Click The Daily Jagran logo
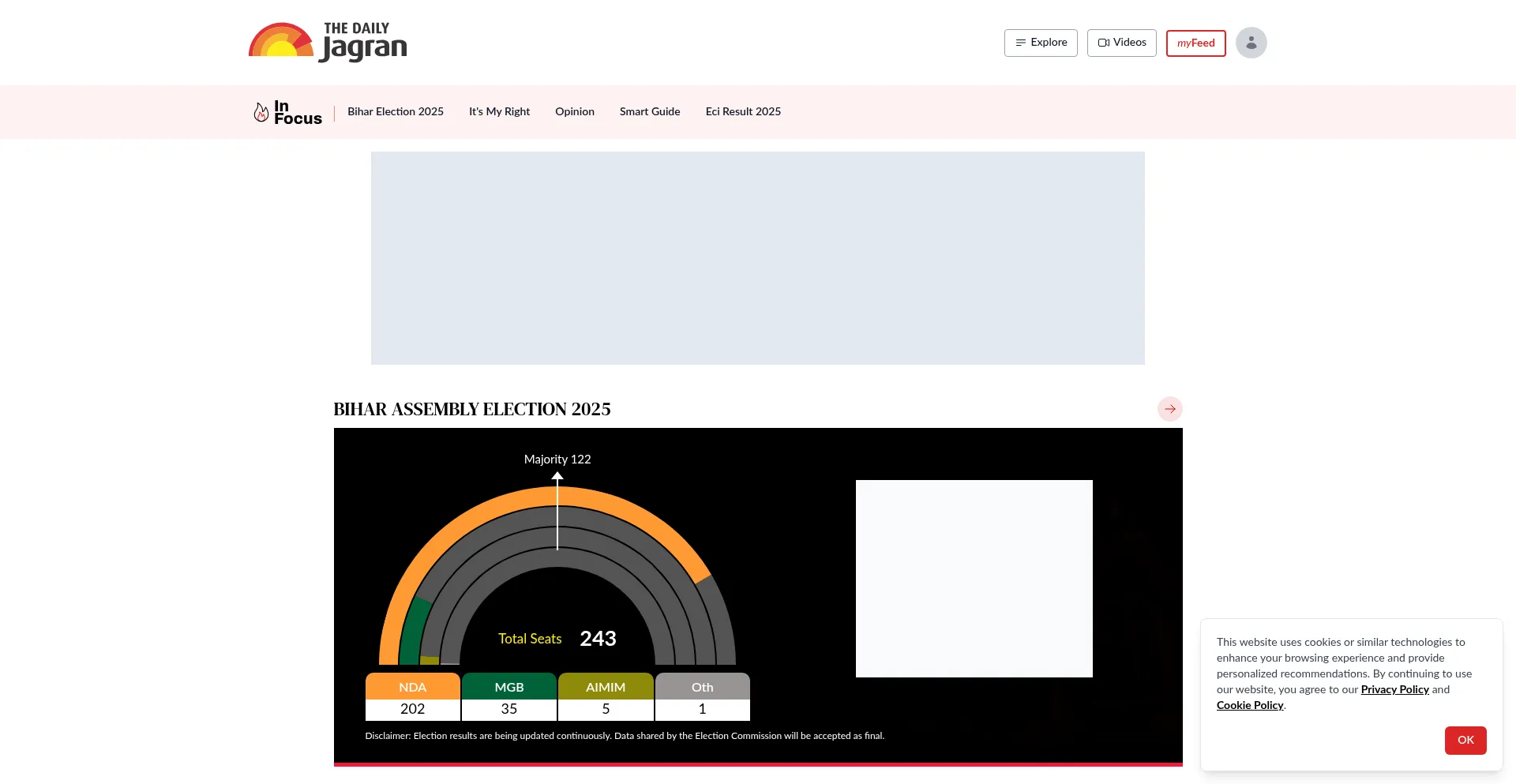The width and height of the screenshot is (1516, 784). 328,43
